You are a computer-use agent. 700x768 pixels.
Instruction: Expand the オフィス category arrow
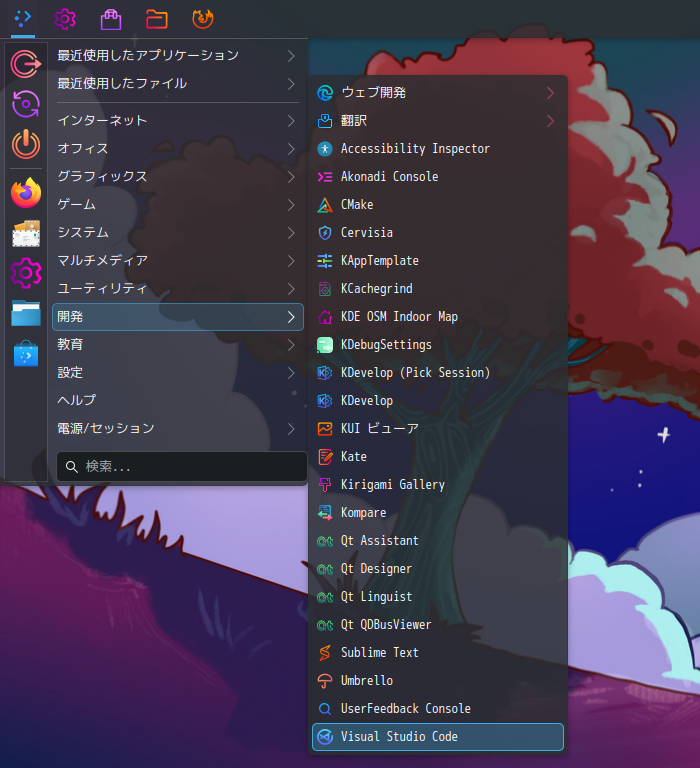click(x=291, y=149)
